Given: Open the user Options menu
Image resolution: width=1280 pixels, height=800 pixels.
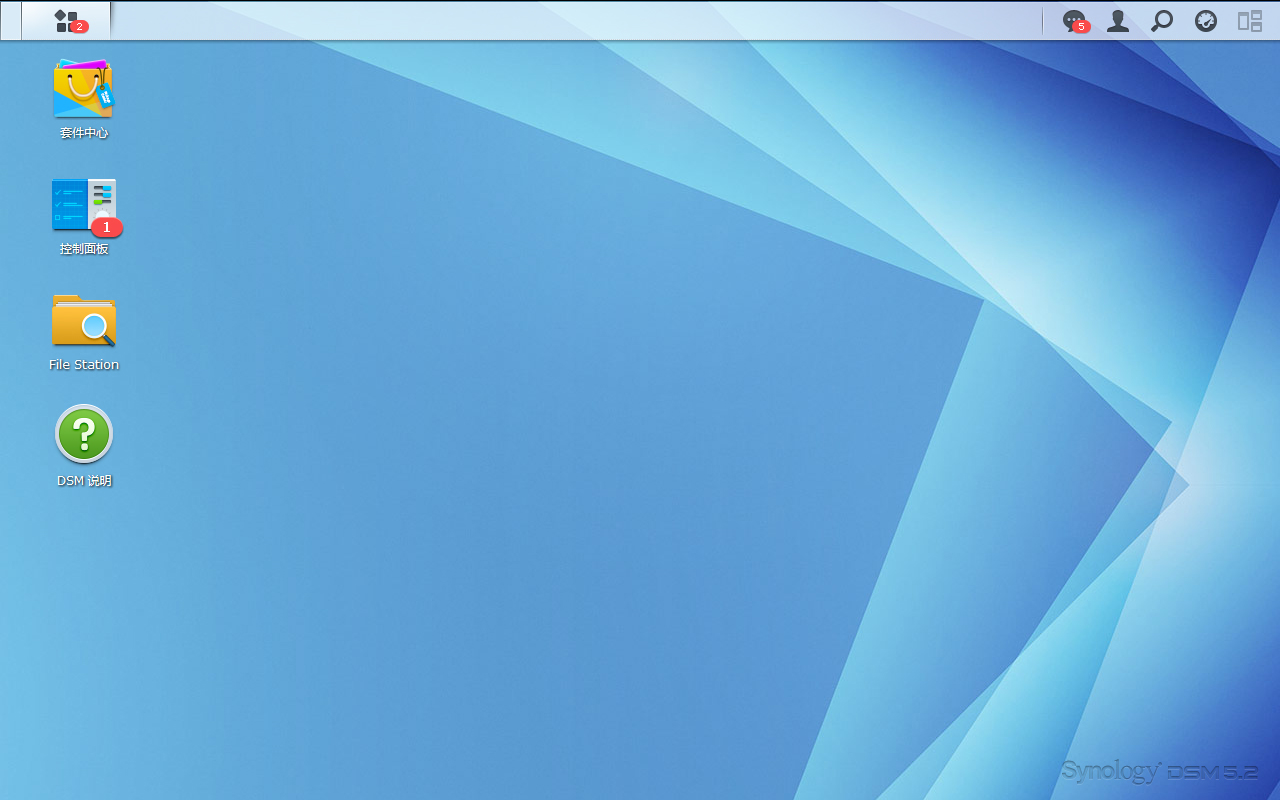Looking at the screenshot, I should [1117, 21].
